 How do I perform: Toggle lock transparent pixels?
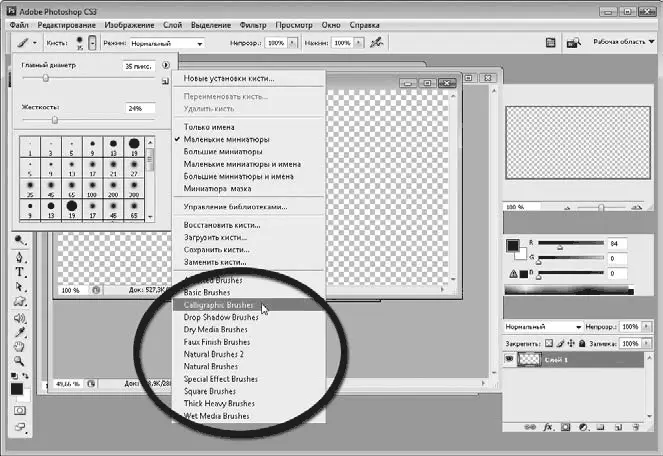548,343
